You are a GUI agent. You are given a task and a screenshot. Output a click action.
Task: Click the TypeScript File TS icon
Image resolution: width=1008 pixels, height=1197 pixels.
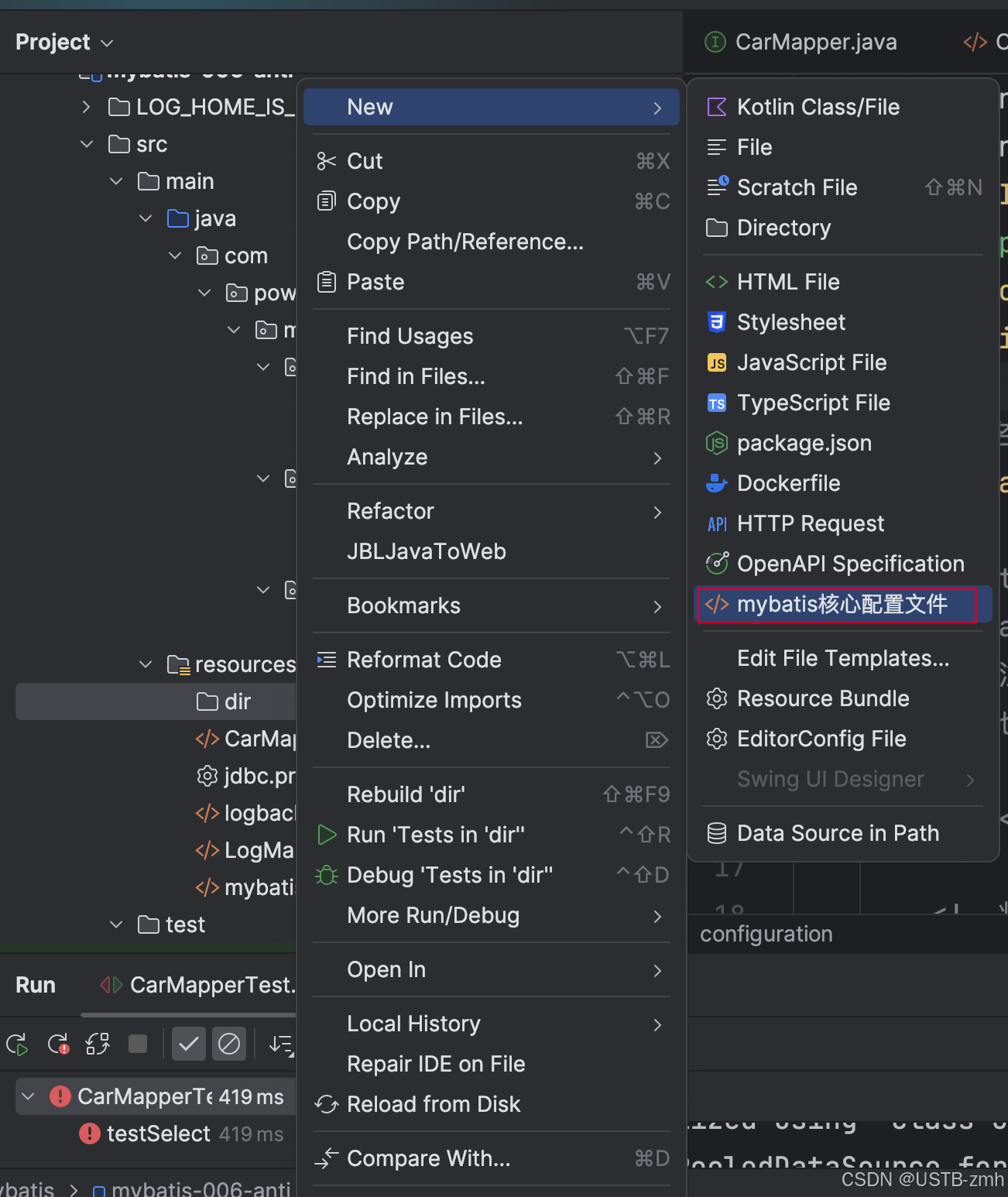click(x=717, y=403)
